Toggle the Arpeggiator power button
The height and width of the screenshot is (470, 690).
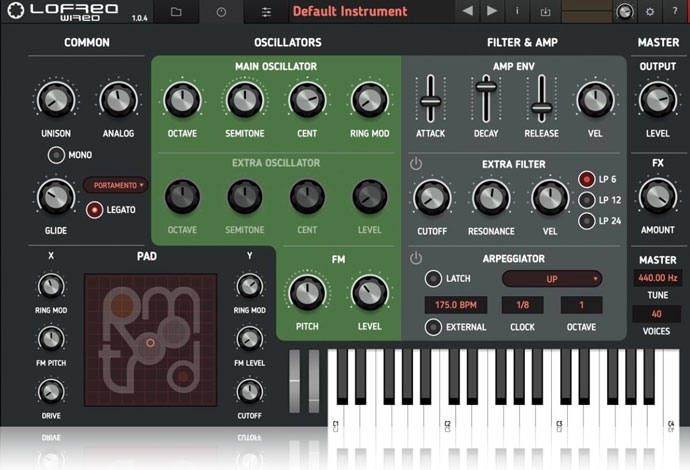416,258
